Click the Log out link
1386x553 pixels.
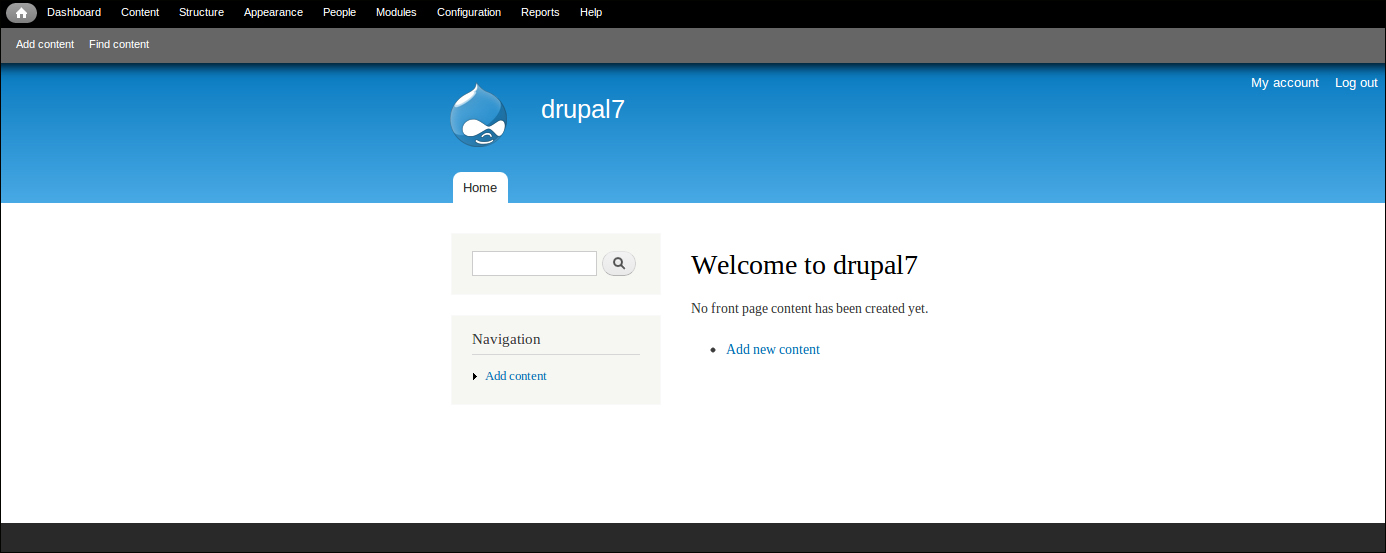pyautogui.click(x=1356, y=83)
